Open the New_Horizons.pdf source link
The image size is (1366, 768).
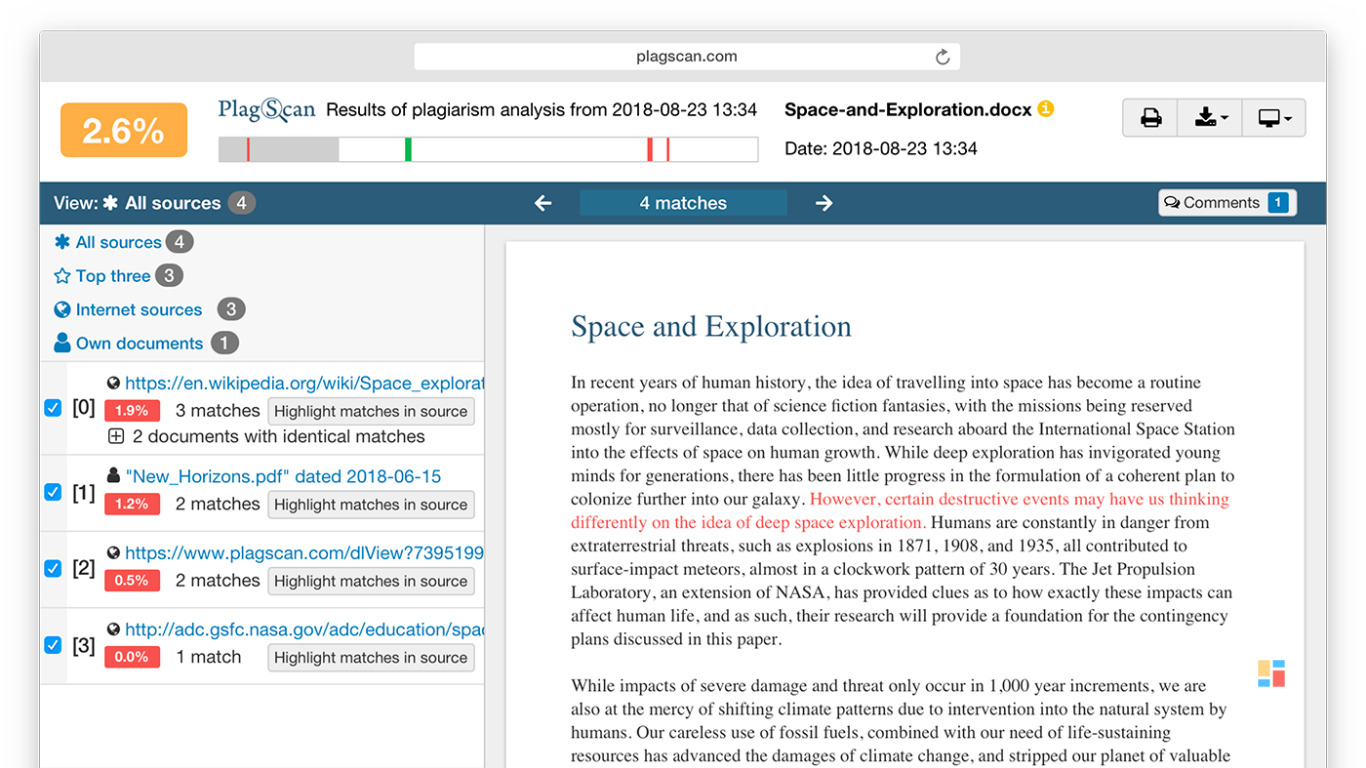click(x=283, y=477)
